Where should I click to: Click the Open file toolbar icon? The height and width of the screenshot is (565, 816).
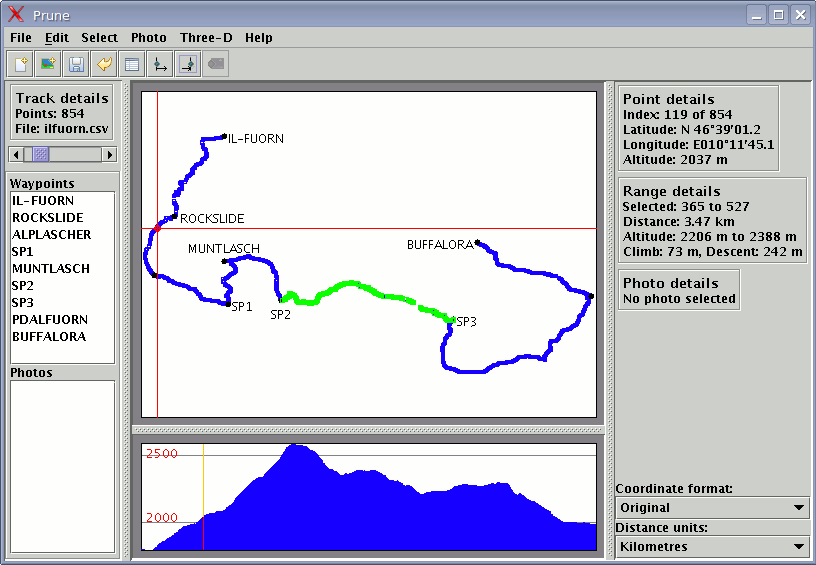point(19,65)
